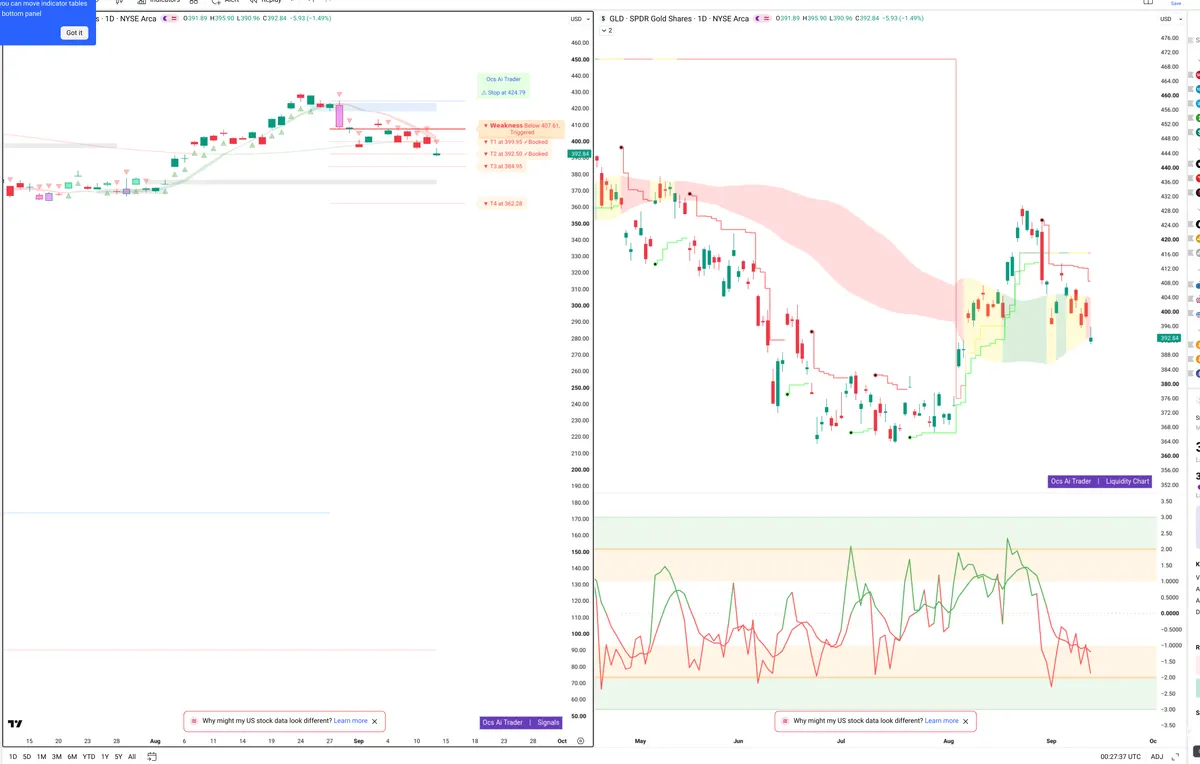
Task: Click the Save button at top right
Action: click(x=1176, y=3)
